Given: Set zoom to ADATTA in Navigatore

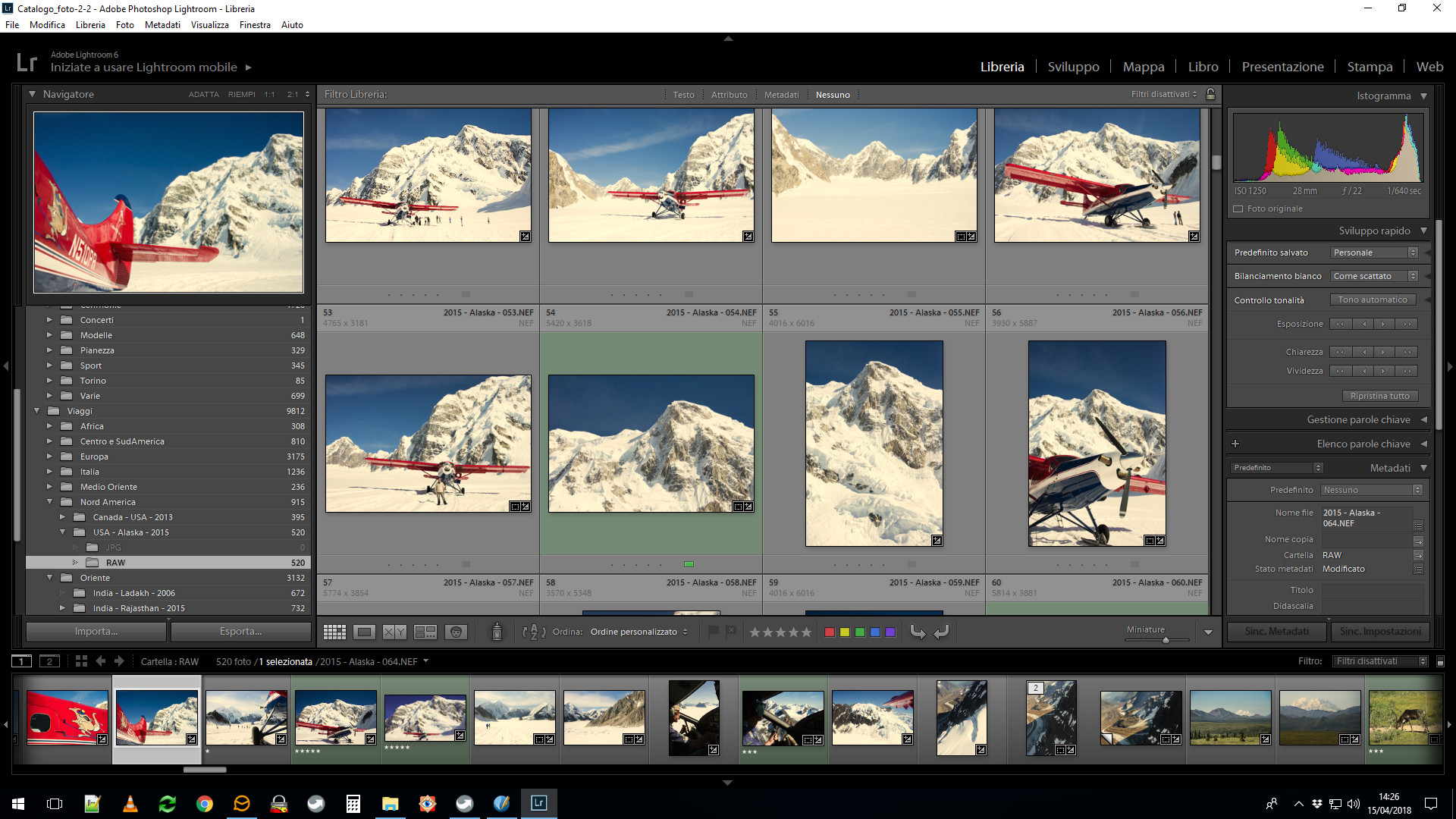Looking at the screenshot, I should point(203,95).
